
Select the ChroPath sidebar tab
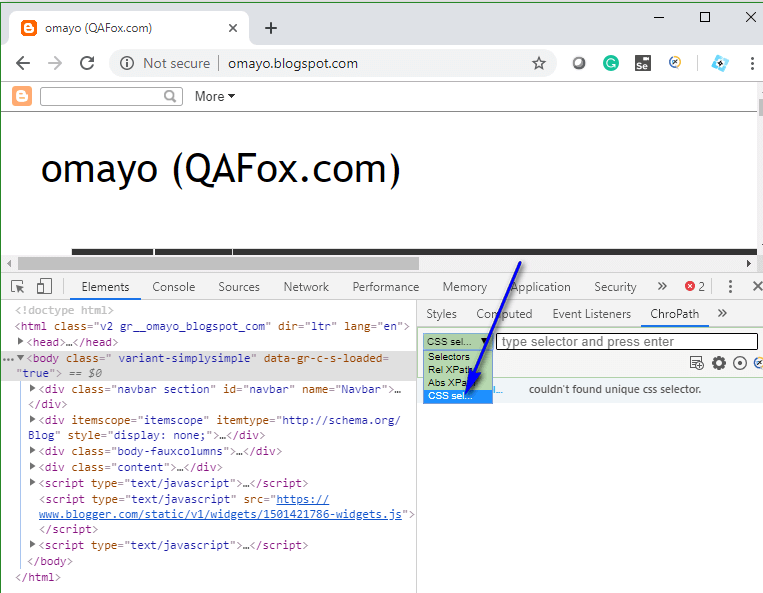(674, 314)
